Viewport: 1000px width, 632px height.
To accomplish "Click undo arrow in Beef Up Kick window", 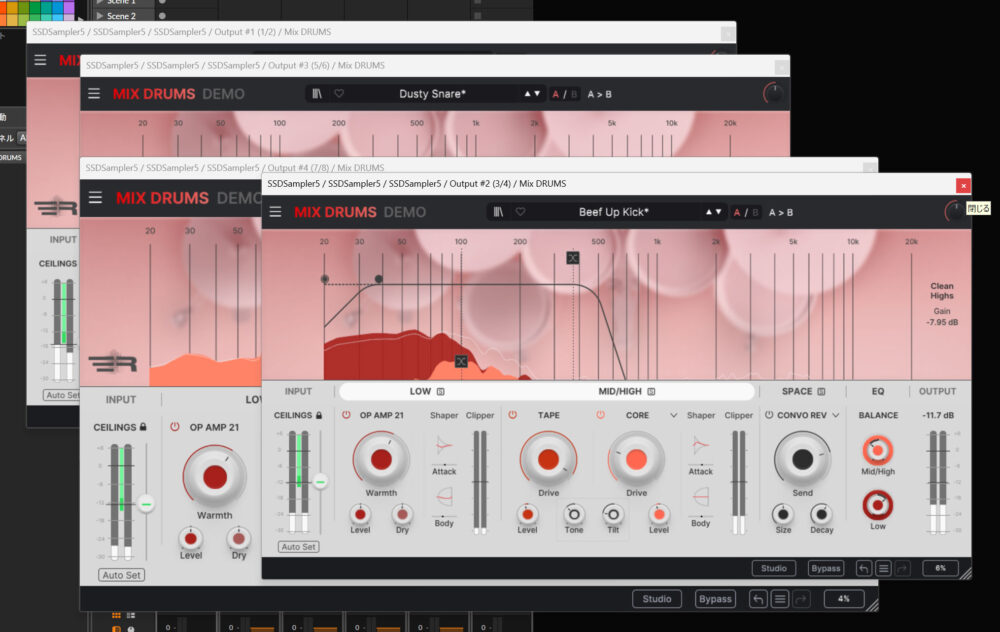I will pos(864,568).
